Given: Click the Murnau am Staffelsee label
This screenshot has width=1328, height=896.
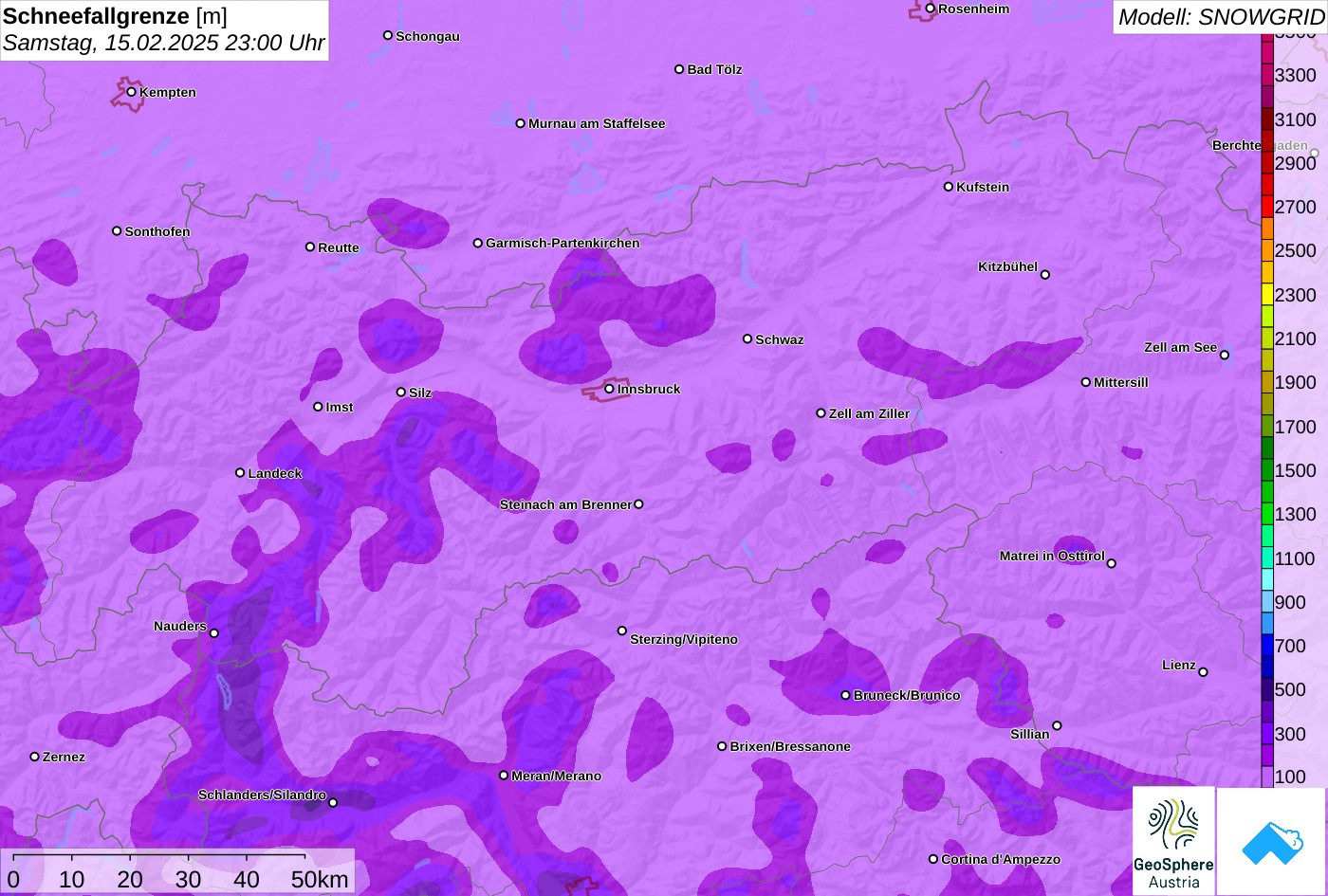Looking at the screenshot, I should tap(597, 123).
